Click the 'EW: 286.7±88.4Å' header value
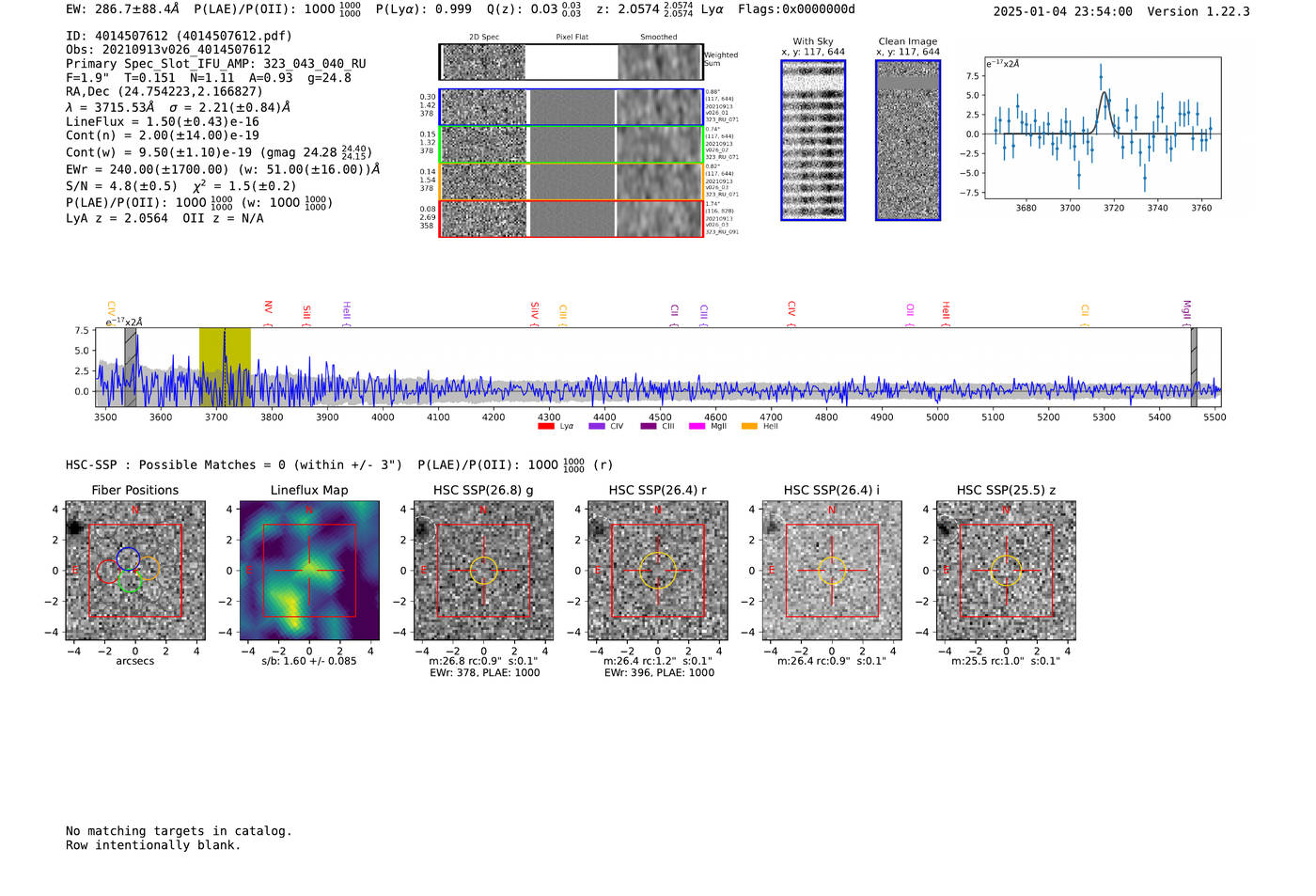1316x896 pixels. [122, 8]
